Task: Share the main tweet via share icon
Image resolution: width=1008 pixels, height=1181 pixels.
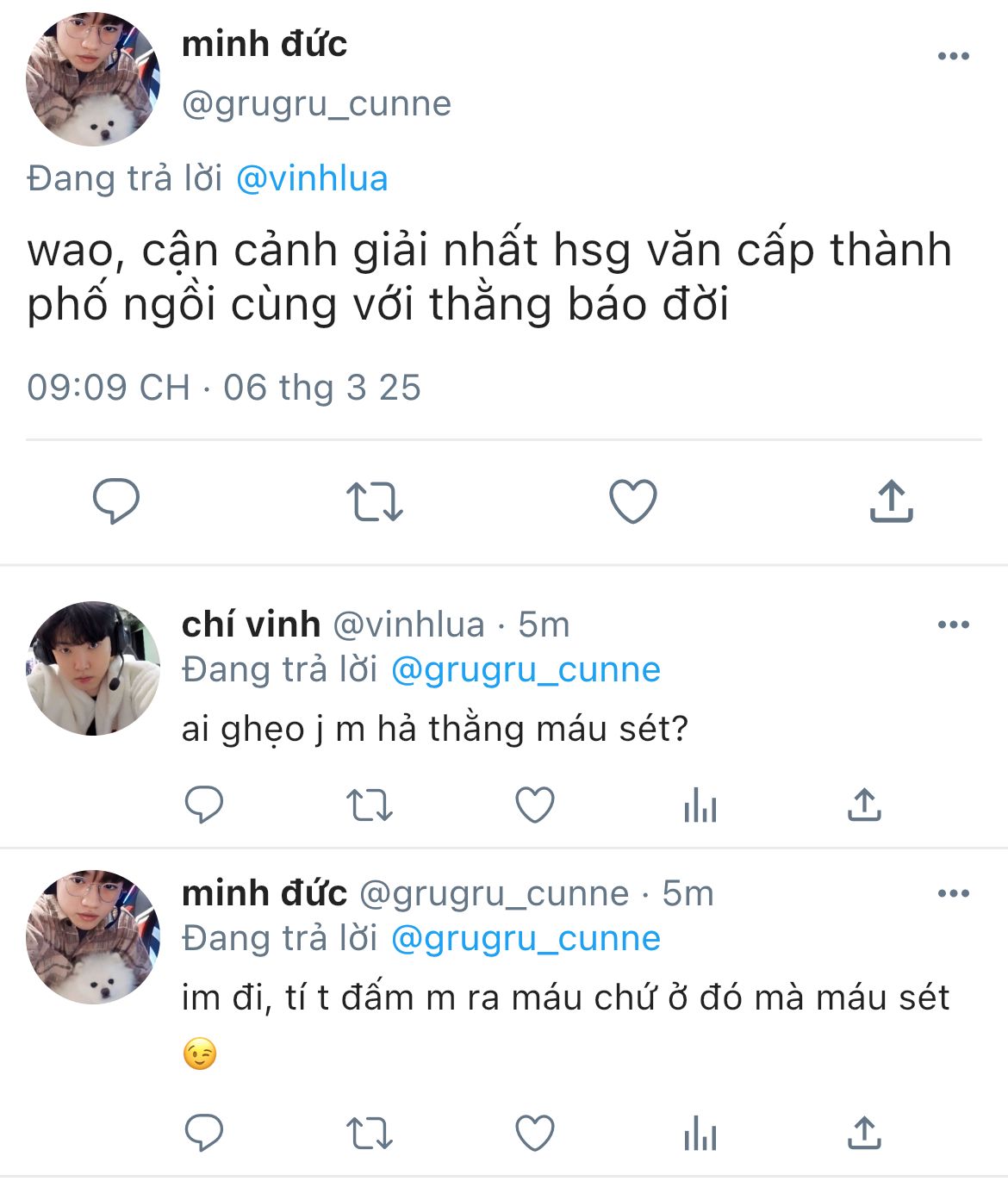Action: tap(891, 500)
